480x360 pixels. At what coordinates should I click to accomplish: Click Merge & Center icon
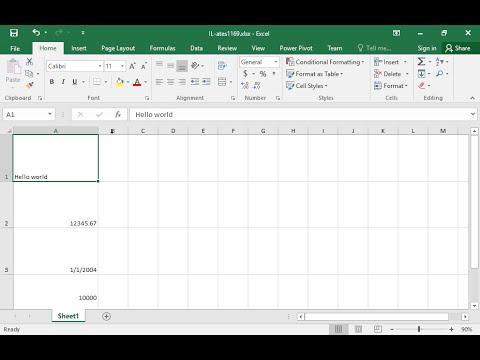pos(222,82)
